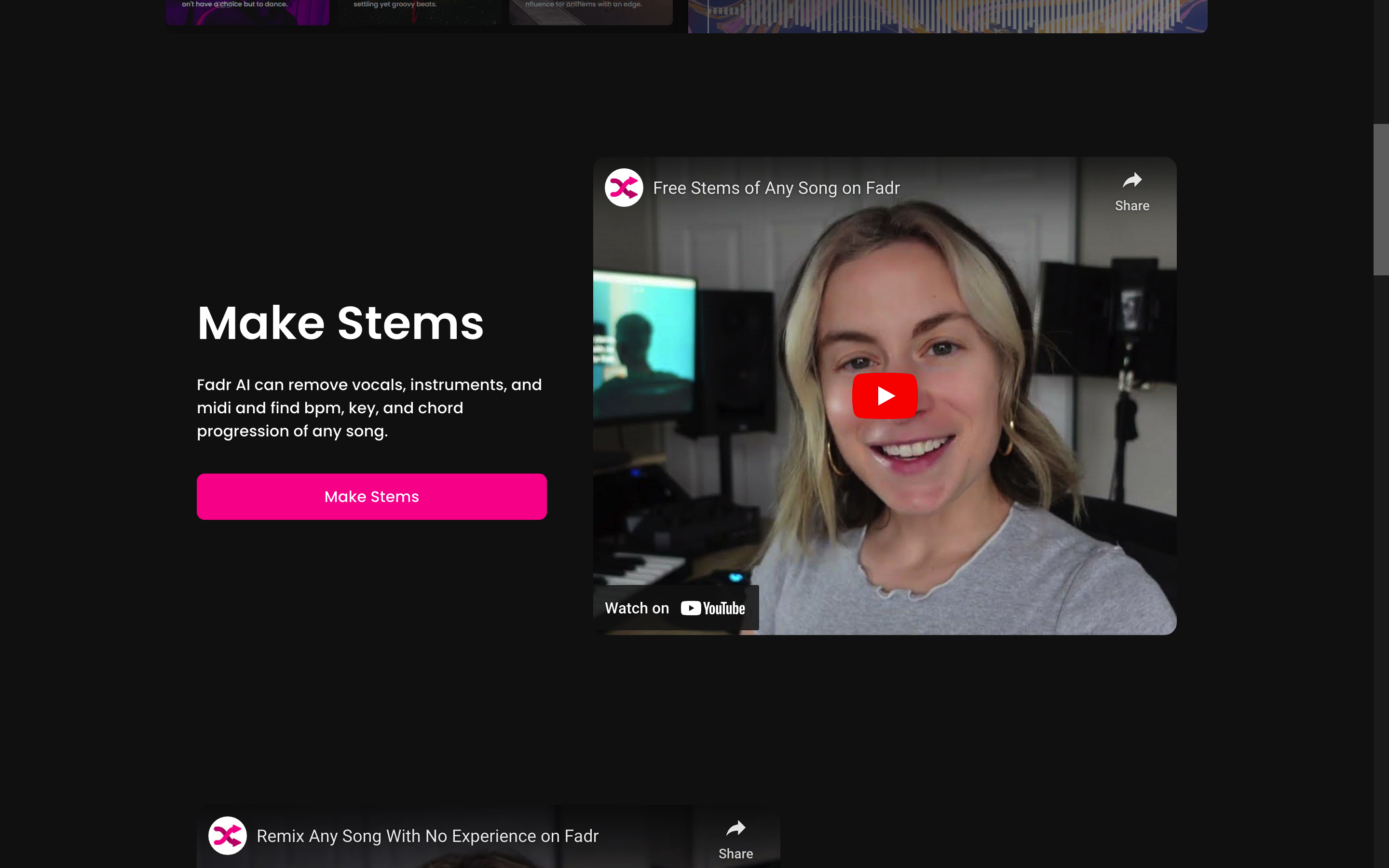Screen dimensions: 1389x868
Task: Click the YouTube logo in the Watch on bar
Action: tap(713, 608)
